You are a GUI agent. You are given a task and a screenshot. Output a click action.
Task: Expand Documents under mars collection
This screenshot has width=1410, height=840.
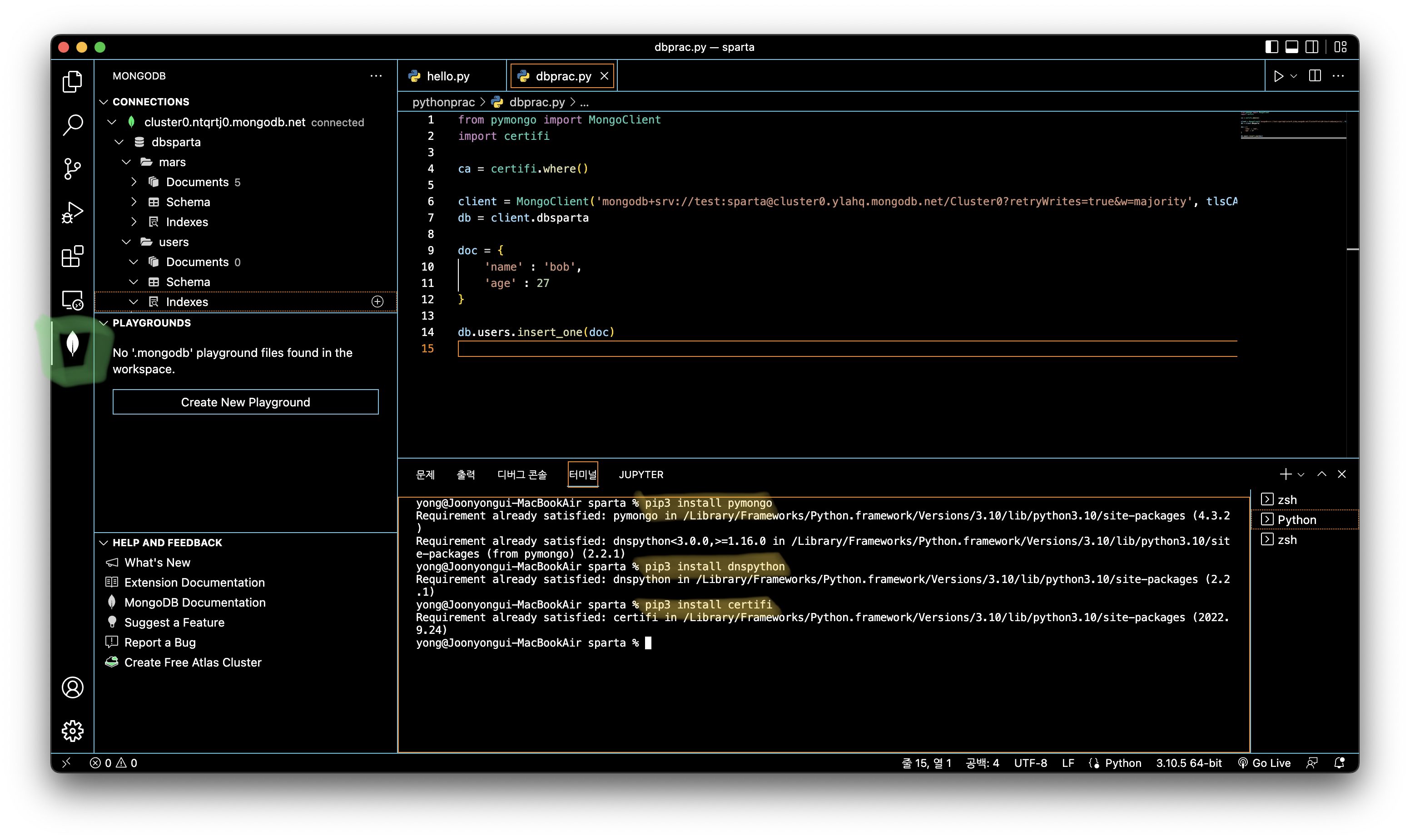tap(134, 182)
